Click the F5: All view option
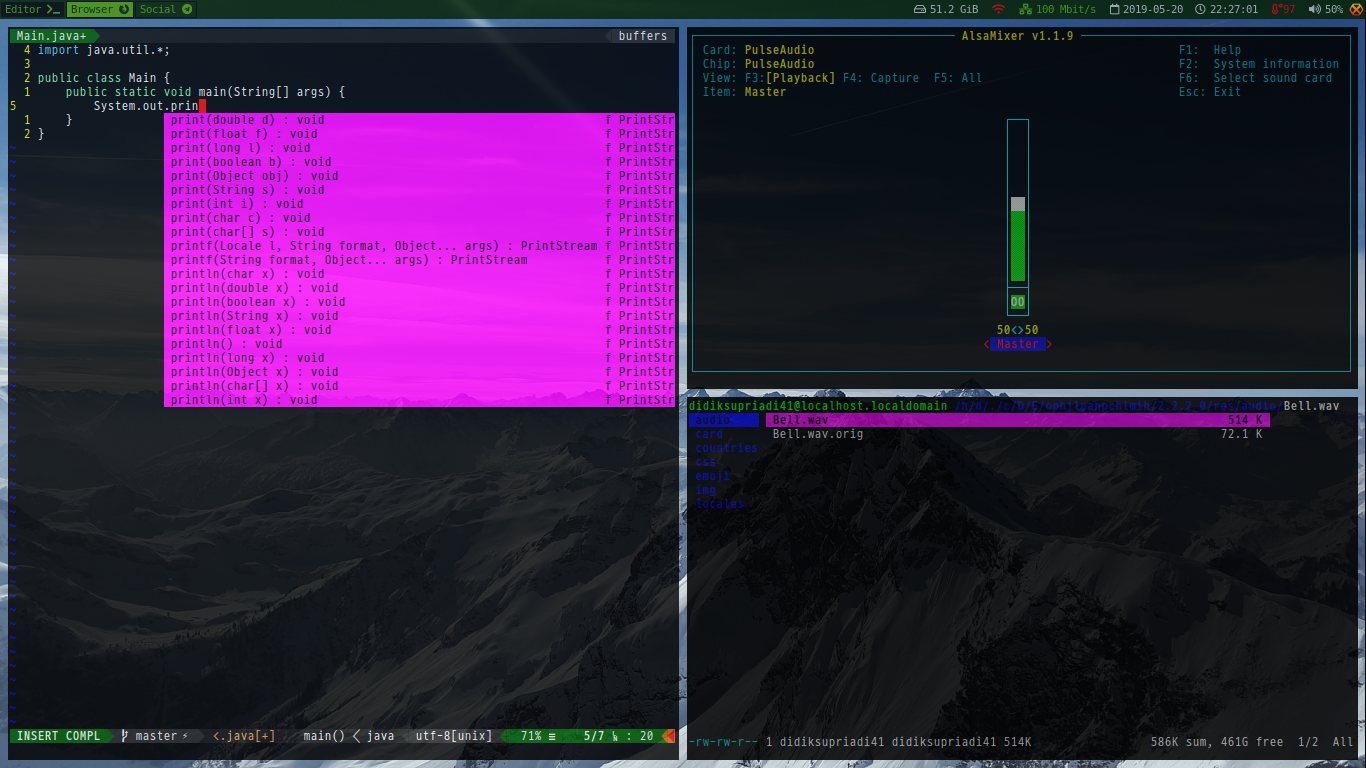Viewport: 1366px width, 768px height. click(958, 78)
